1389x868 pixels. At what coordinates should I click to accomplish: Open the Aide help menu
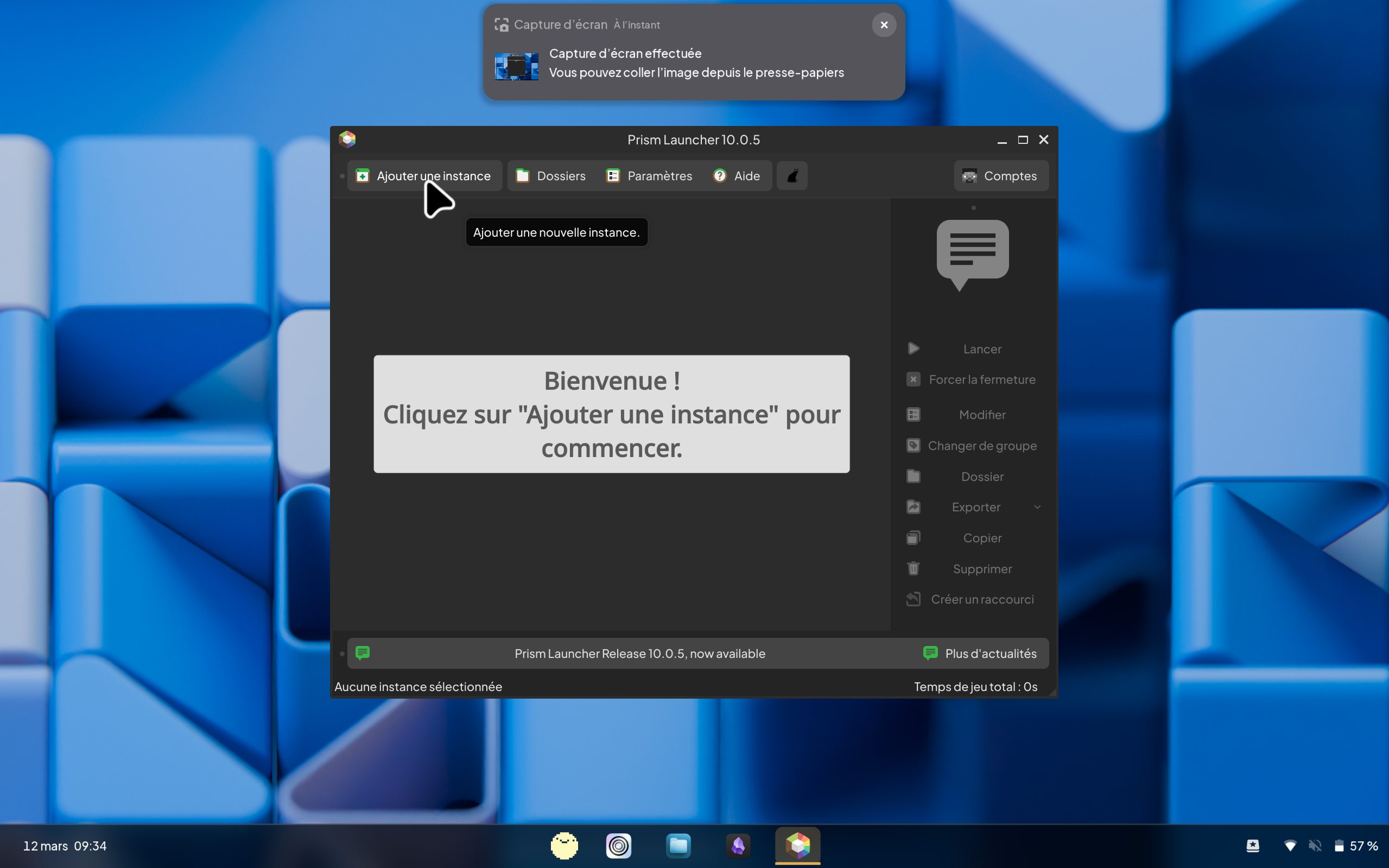[x=737, y=176]
